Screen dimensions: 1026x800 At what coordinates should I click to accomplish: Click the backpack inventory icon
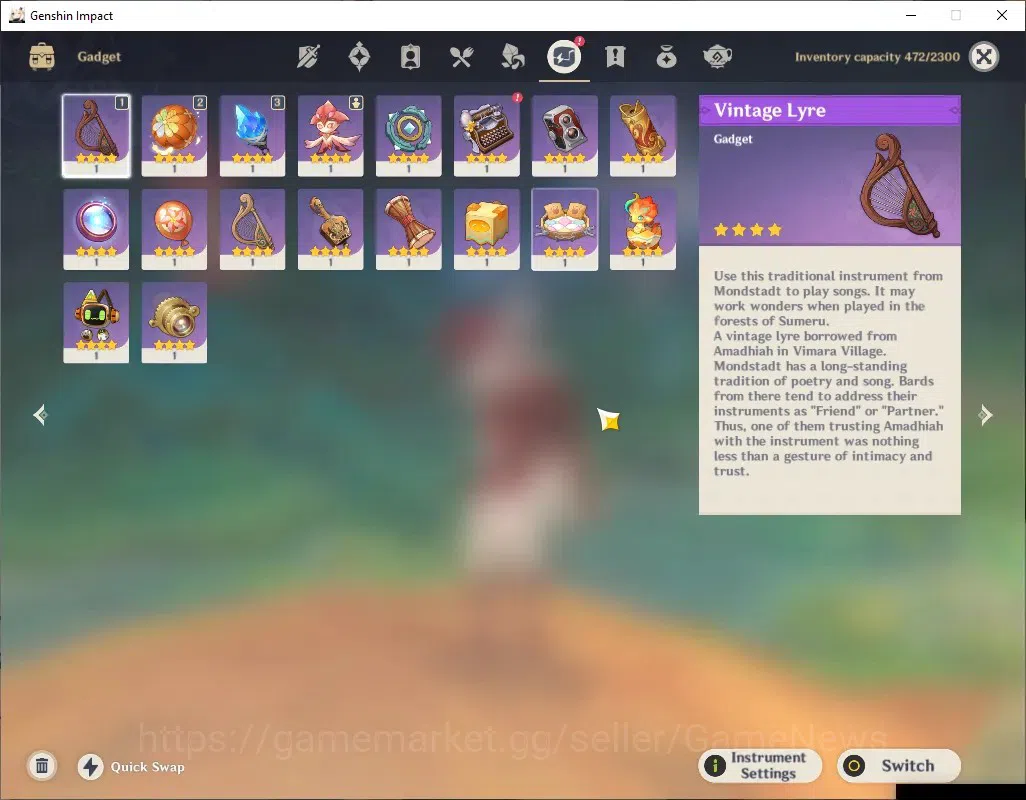pyautogui.click(x=42, y=57)
